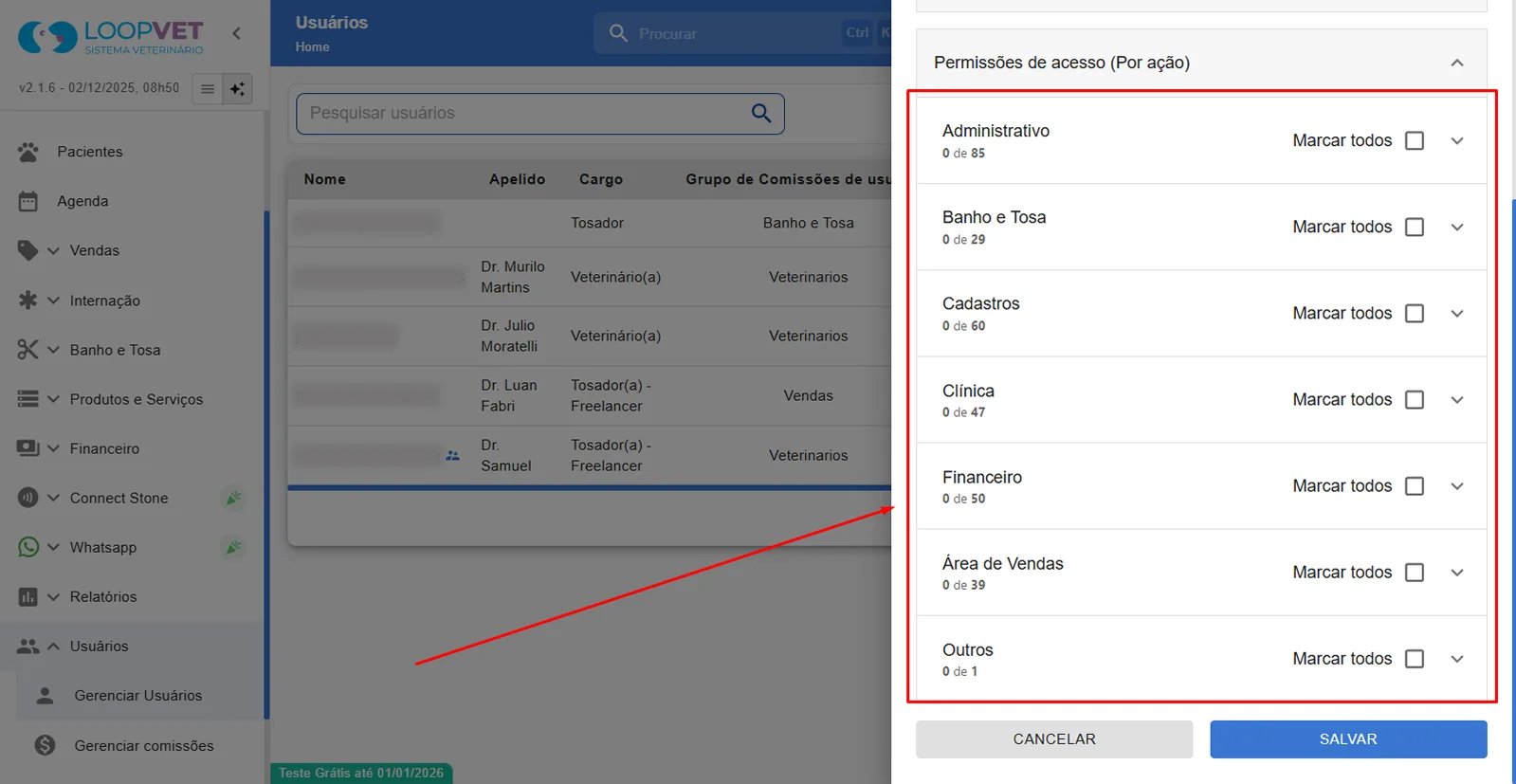
Task: Check Marcar todos for Clínica
Action: [1415, 400]
